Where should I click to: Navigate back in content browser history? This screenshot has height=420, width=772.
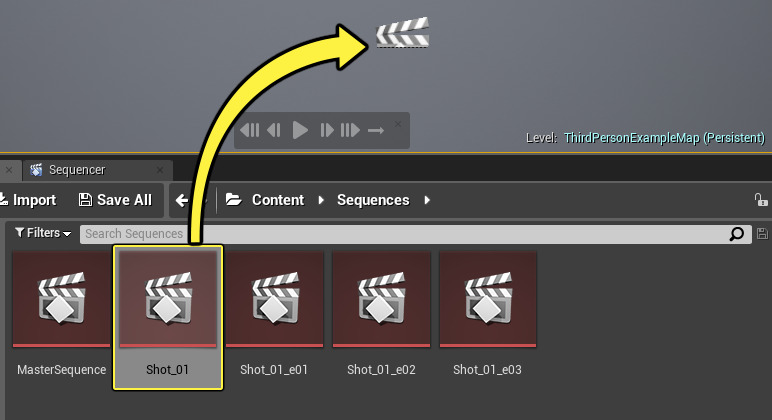(182, 200)
